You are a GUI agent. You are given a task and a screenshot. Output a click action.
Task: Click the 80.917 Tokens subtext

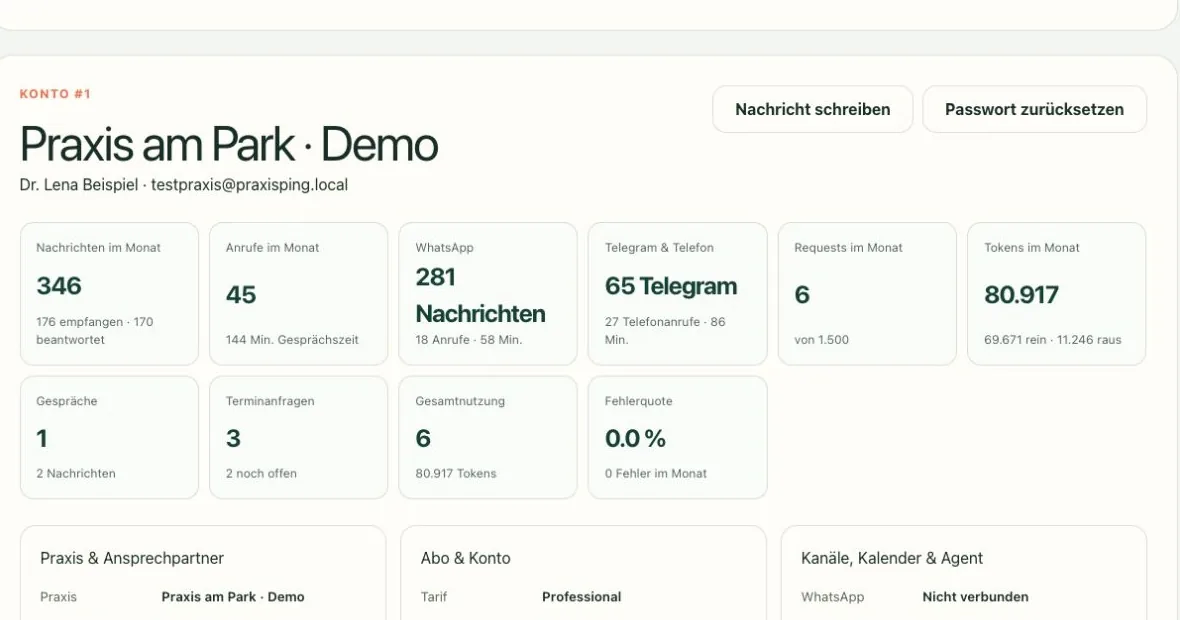click(x=456, y=473)
